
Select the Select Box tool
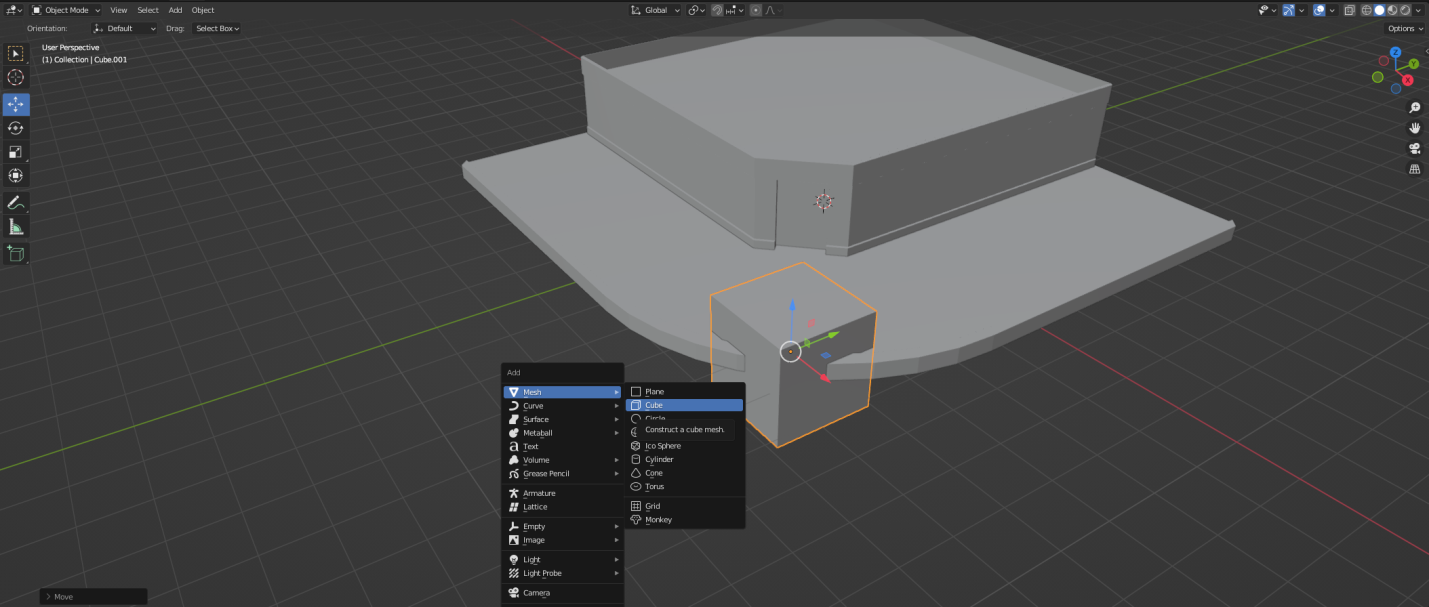point(15,53)
